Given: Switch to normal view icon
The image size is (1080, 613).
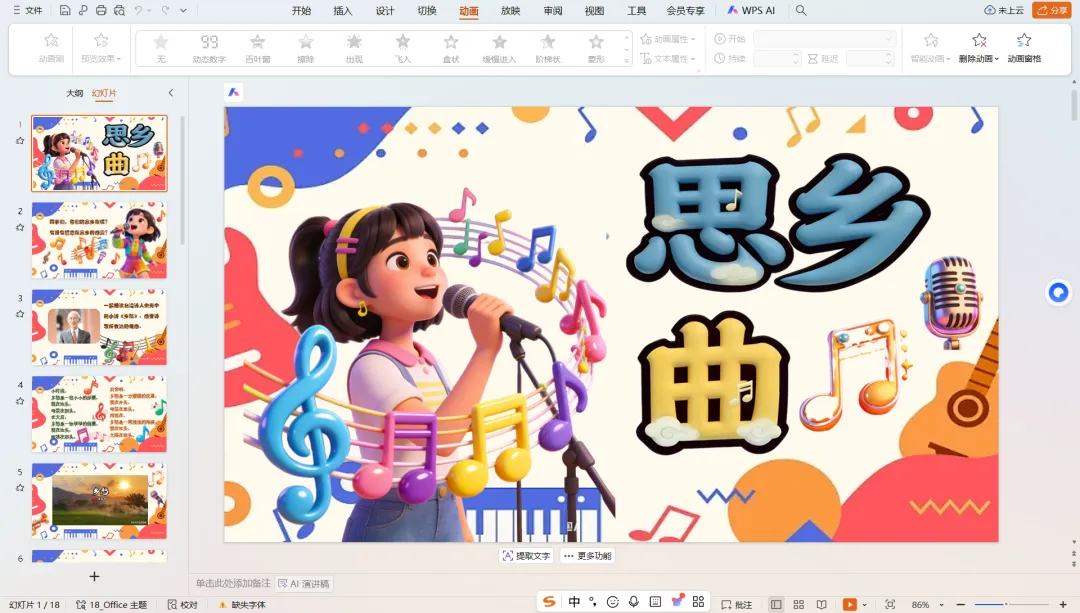Looking at the screenshot, I should click(x=776, y=605).
